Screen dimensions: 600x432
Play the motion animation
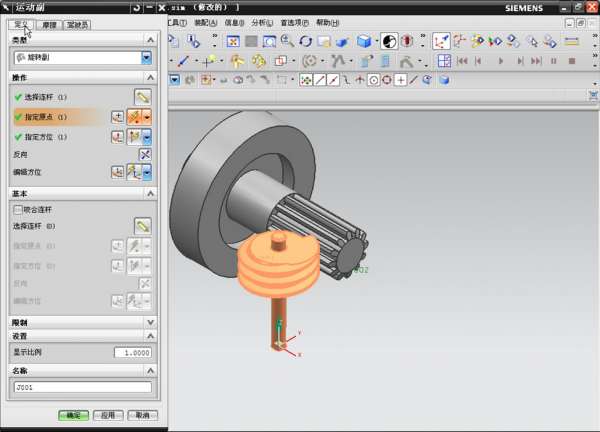pos(501,61)
